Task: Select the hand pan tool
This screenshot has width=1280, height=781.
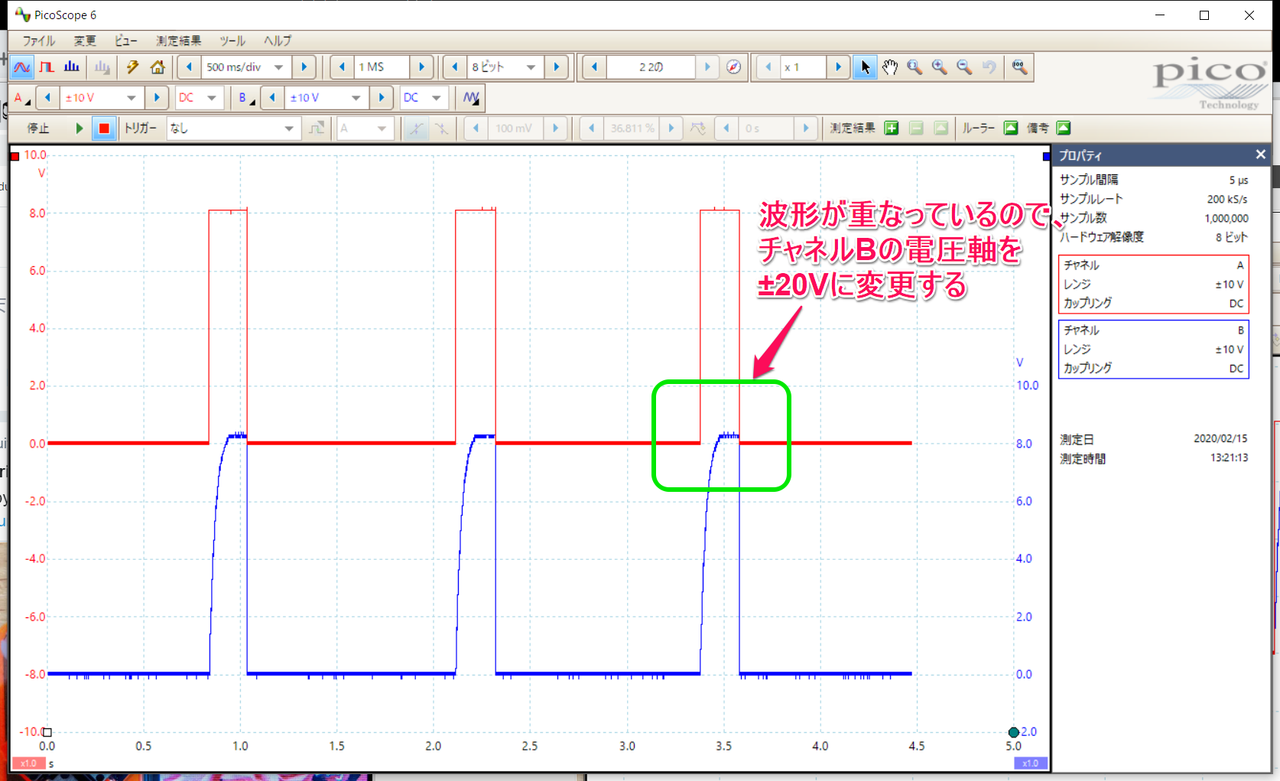Action: tap(890, 67)
